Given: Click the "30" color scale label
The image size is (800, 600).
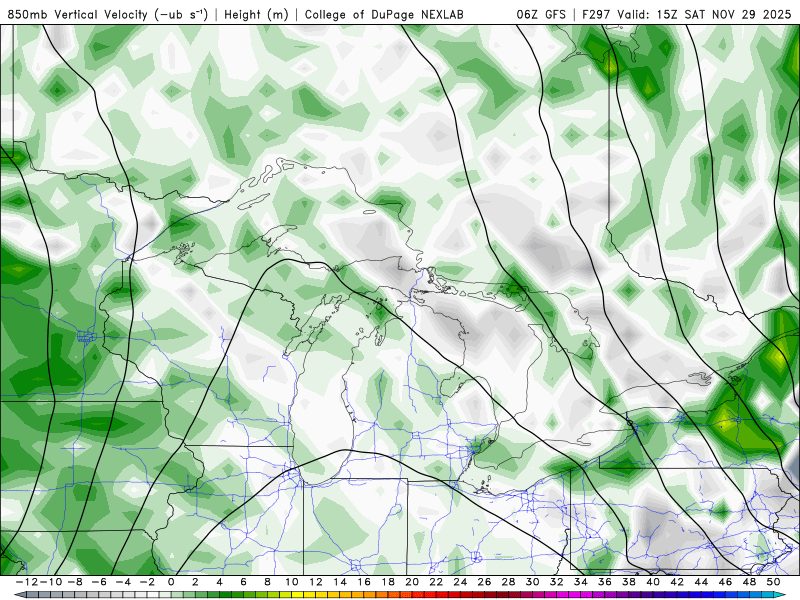Looking at the screenshot, I should (x=533, y=582).
